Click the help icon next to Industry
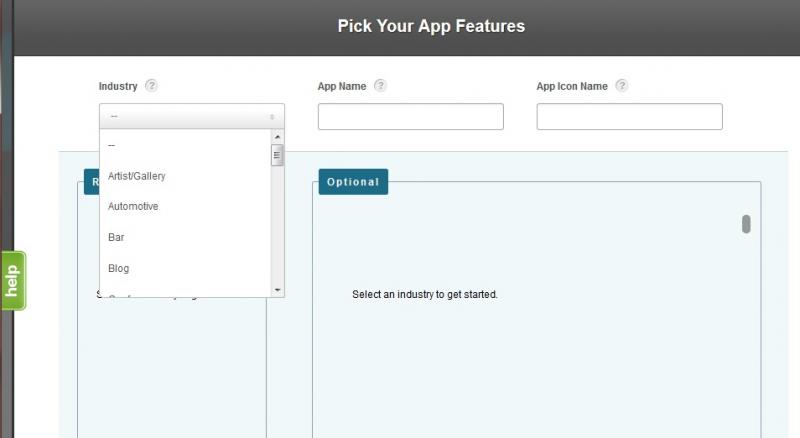The height and width of the screenshot is (438, 800). click(151, 85)
